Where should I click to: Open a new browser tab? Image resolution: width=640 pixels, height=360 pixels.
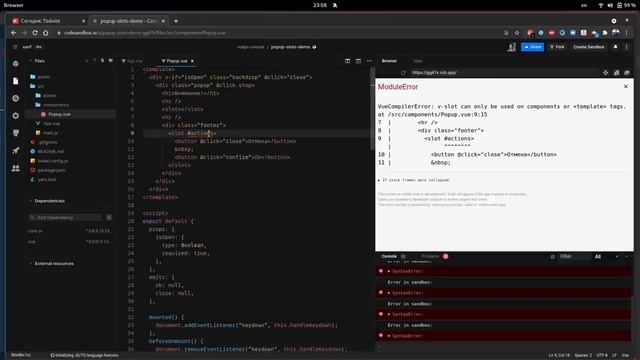176,21
